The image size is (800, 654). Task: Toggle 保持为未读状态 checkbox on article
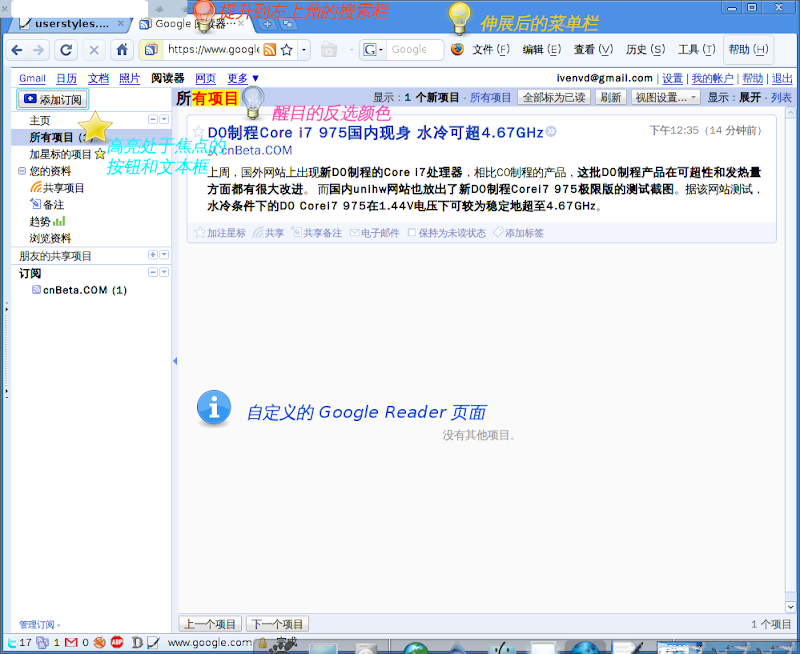[x=446, y=233]
